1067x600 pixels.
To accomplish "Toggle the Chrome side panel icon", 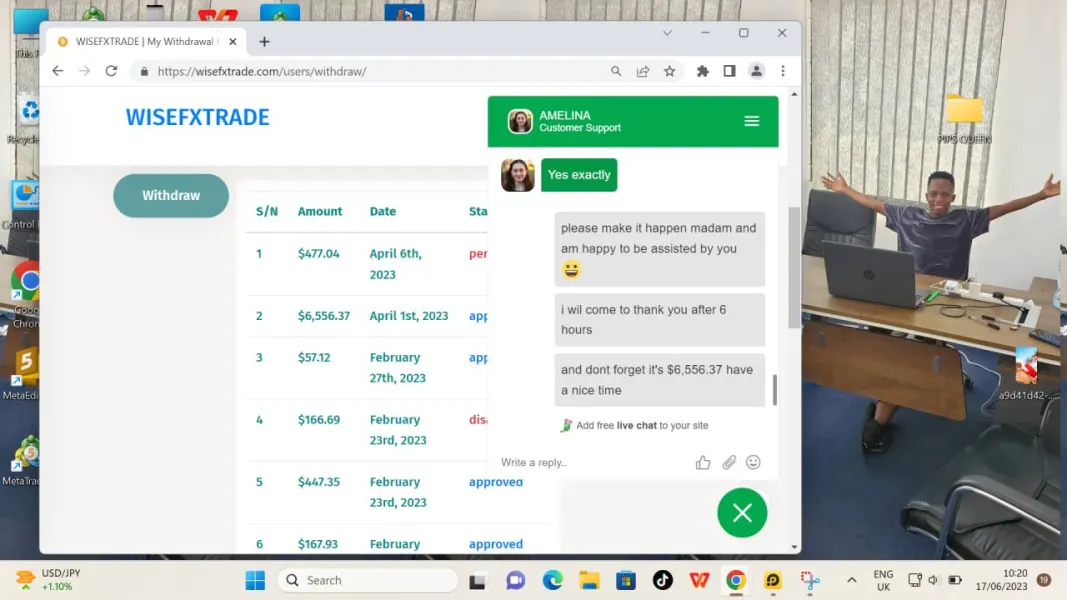I will [x=729, y=71].
